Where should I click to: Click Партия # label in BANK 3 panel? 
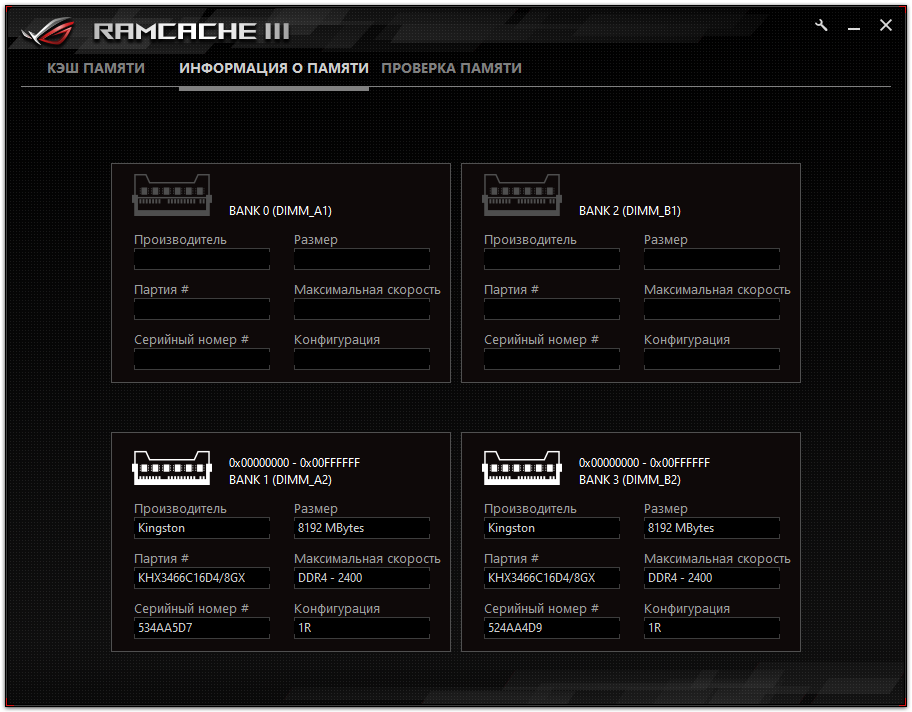coord(511,558)
